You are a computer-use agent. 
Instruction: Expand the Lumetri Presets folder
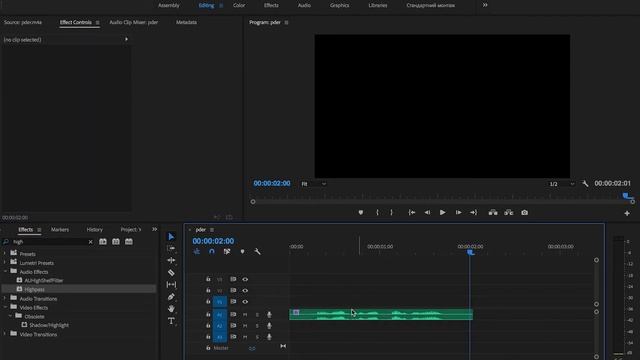coord(5,262)
